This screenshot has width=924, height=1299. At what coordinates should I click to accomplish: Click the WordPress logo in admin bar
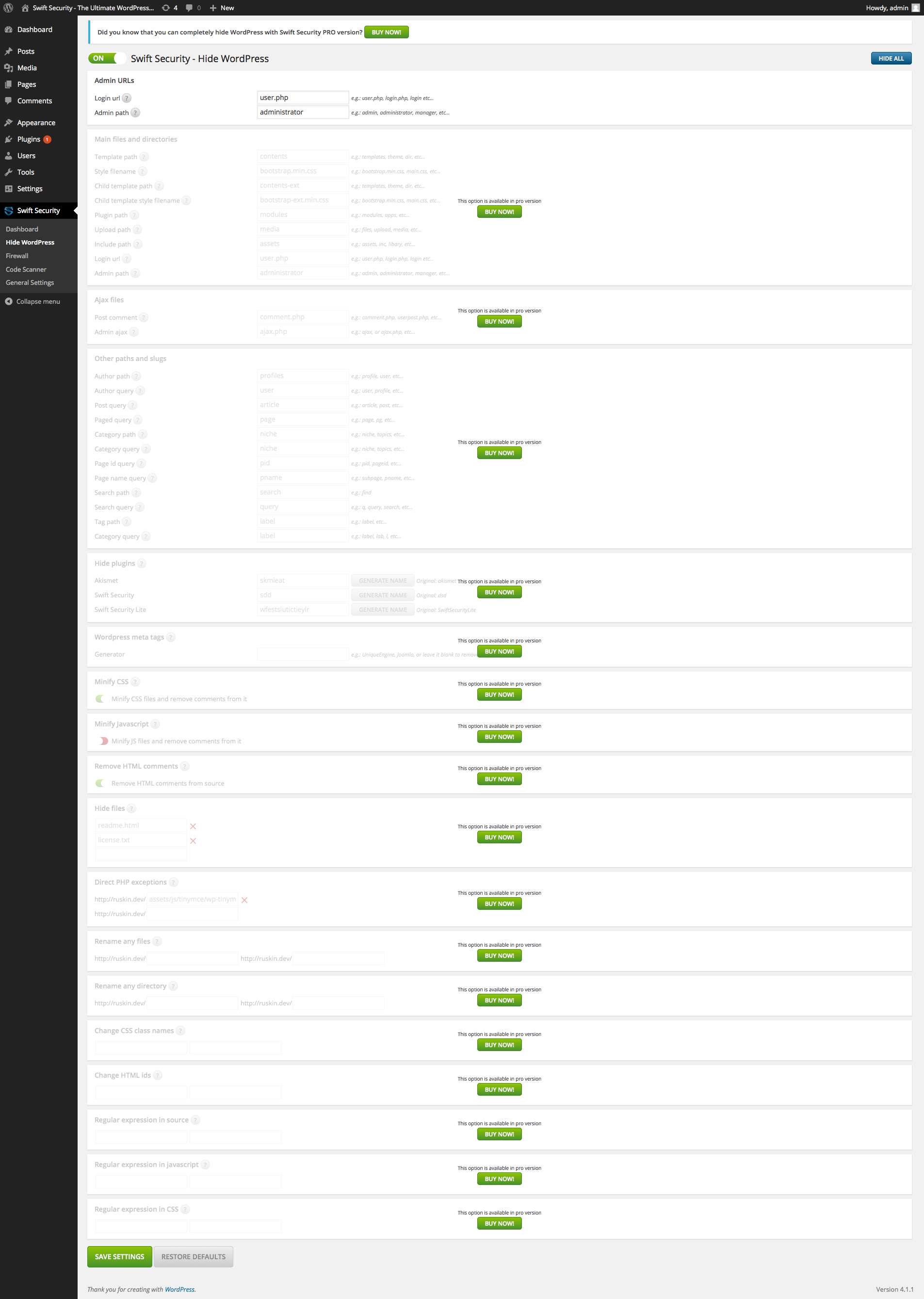click(8, 8)
